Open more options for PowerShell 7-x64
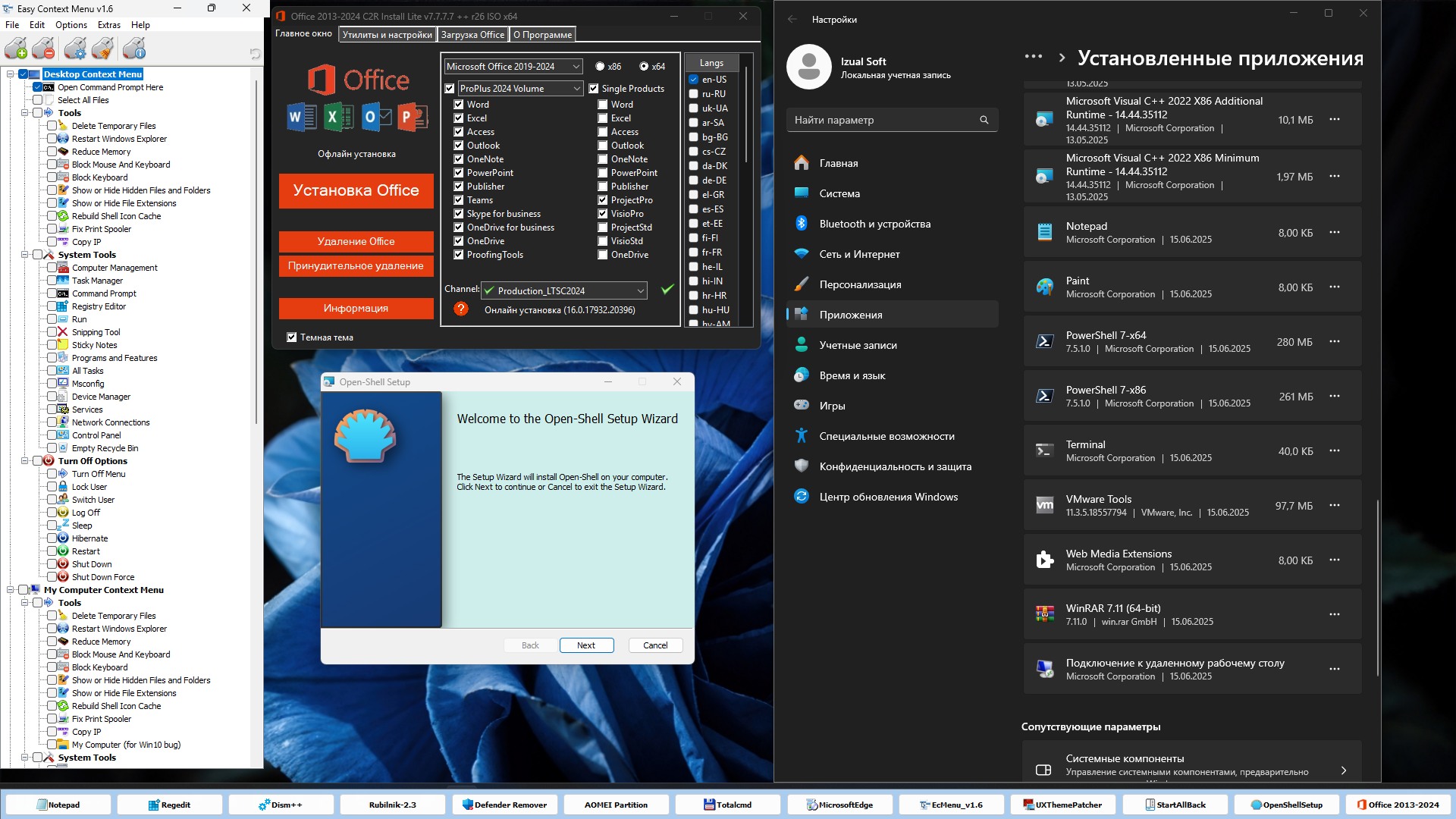 click(x=1335, y=341)
